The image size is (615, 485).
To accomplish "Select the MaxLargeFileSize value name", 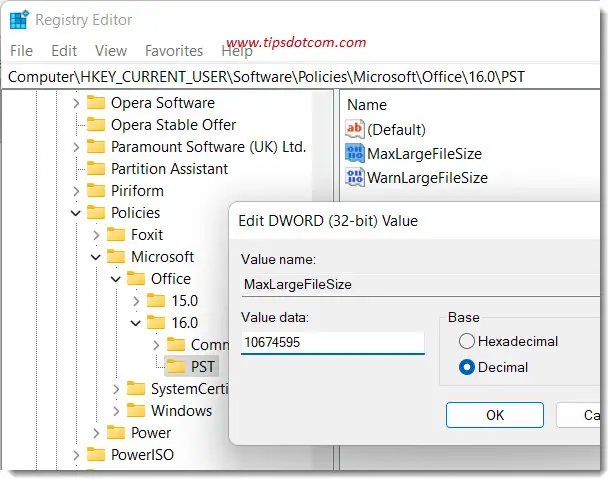I will 424,154.
